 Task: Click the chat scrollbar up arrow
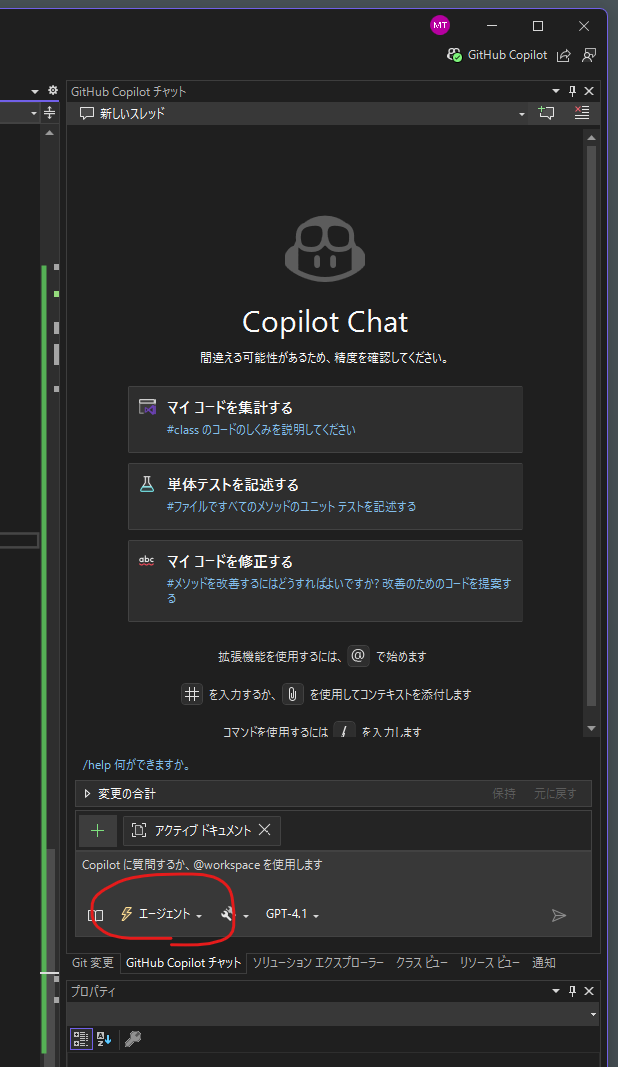point(591,137)
